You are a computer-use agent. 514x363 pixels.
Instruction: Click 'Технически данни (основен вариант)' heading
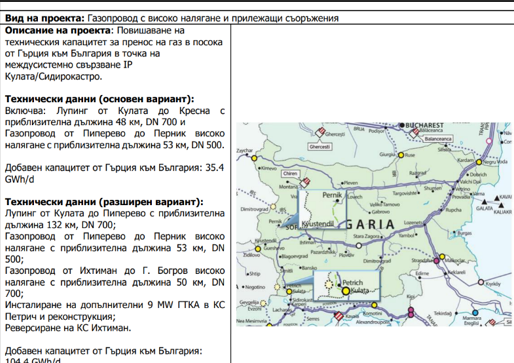99,99
